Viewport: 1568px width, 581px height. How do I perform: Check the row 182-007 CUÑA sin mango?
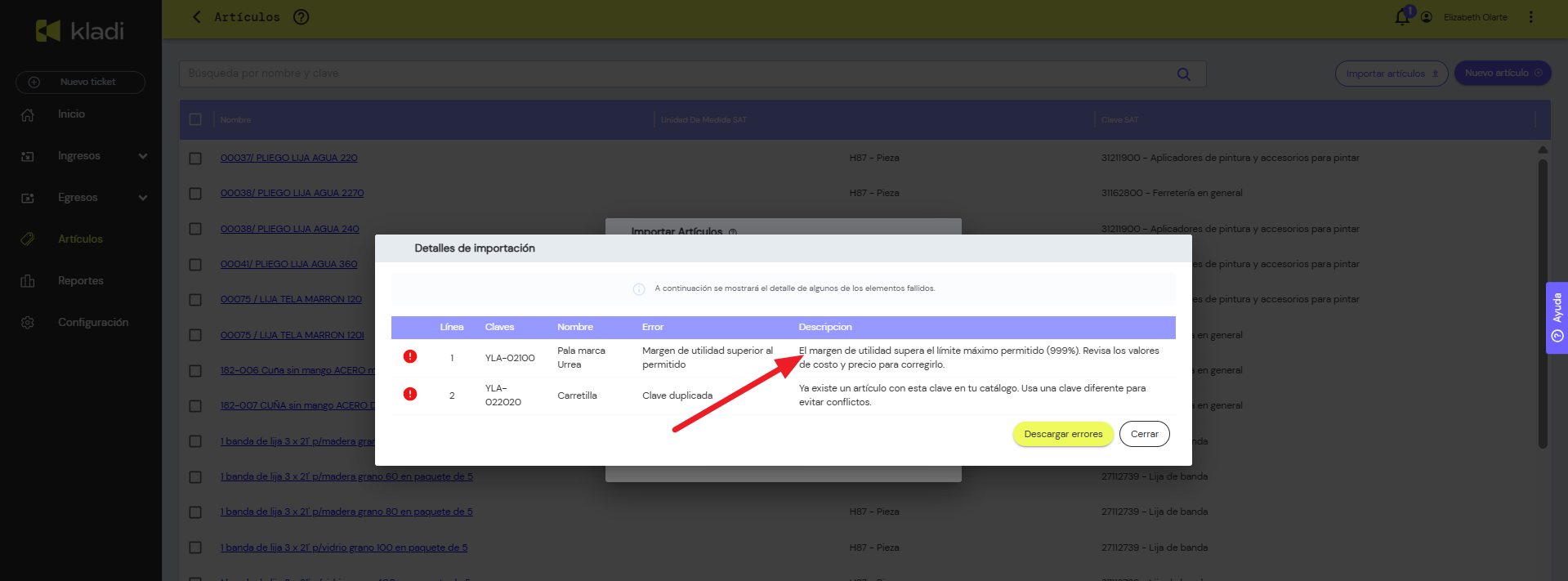195,406
